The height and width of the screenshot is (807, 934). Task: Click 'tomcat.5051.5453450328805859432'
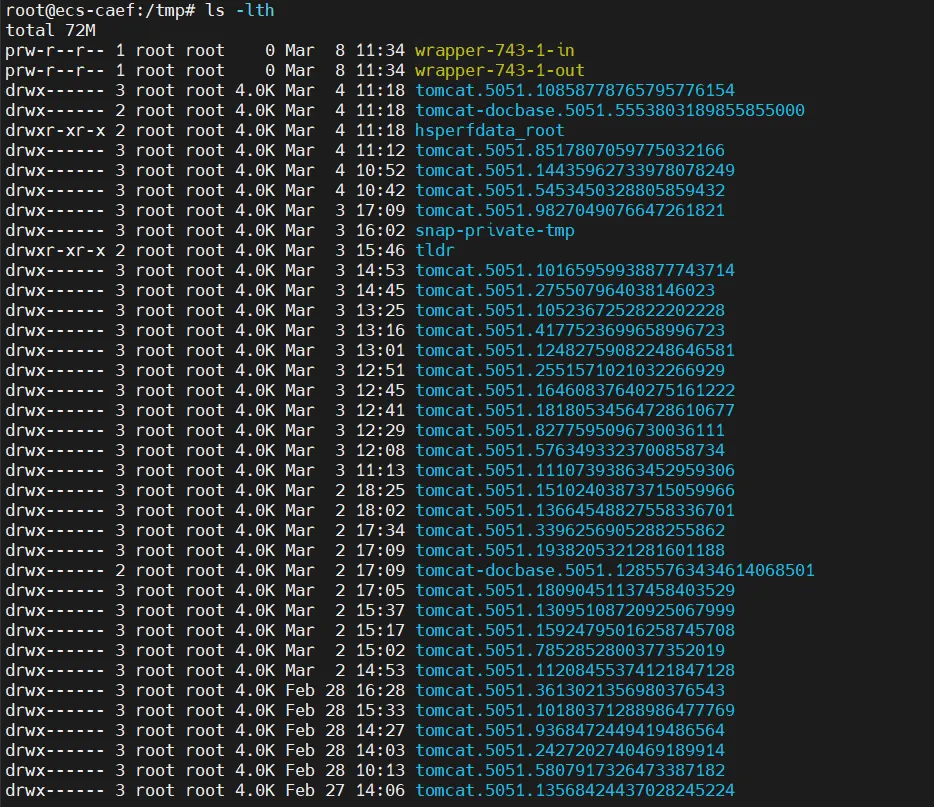pos(570,191)
